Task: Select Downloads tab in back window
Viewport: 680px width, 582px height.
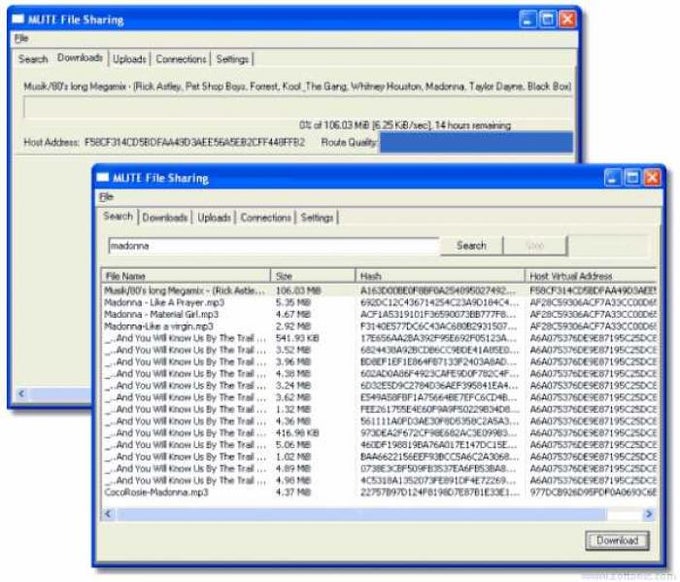Action: pyautogui.click(x=80, y=58)
